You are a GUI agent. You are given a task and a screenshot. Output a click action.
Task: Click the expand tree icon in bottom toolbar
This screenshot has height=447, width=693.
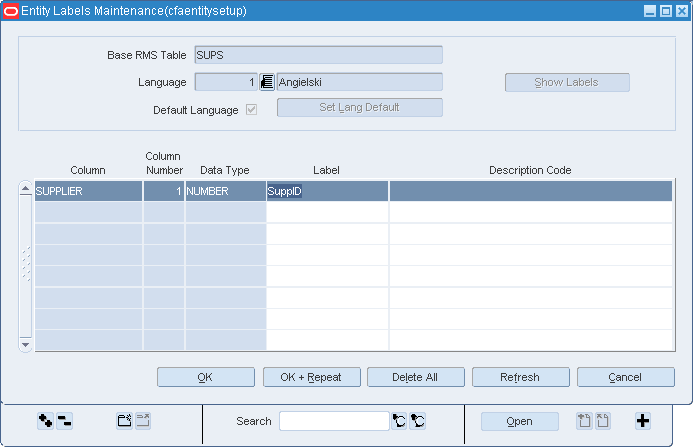click(46, 421)
